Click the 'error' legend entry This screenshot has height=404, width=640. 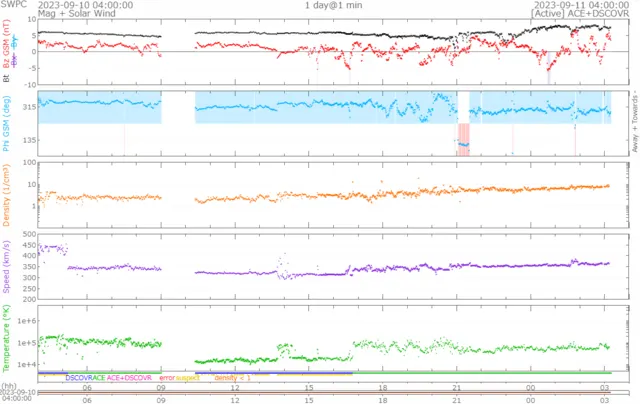(166, 378)
